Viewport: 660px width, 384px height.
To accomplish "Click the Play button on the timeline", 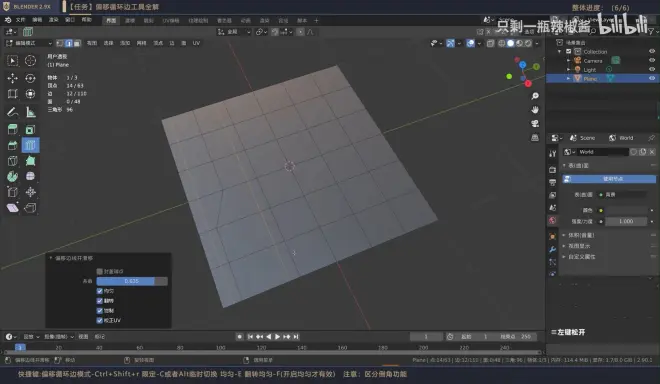I will point(277,336).
